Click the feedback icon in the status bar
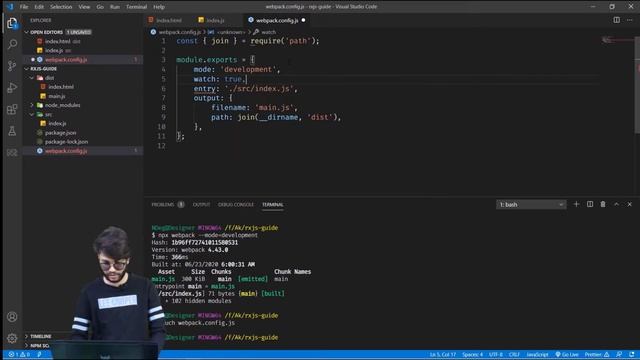 (619, 354)
